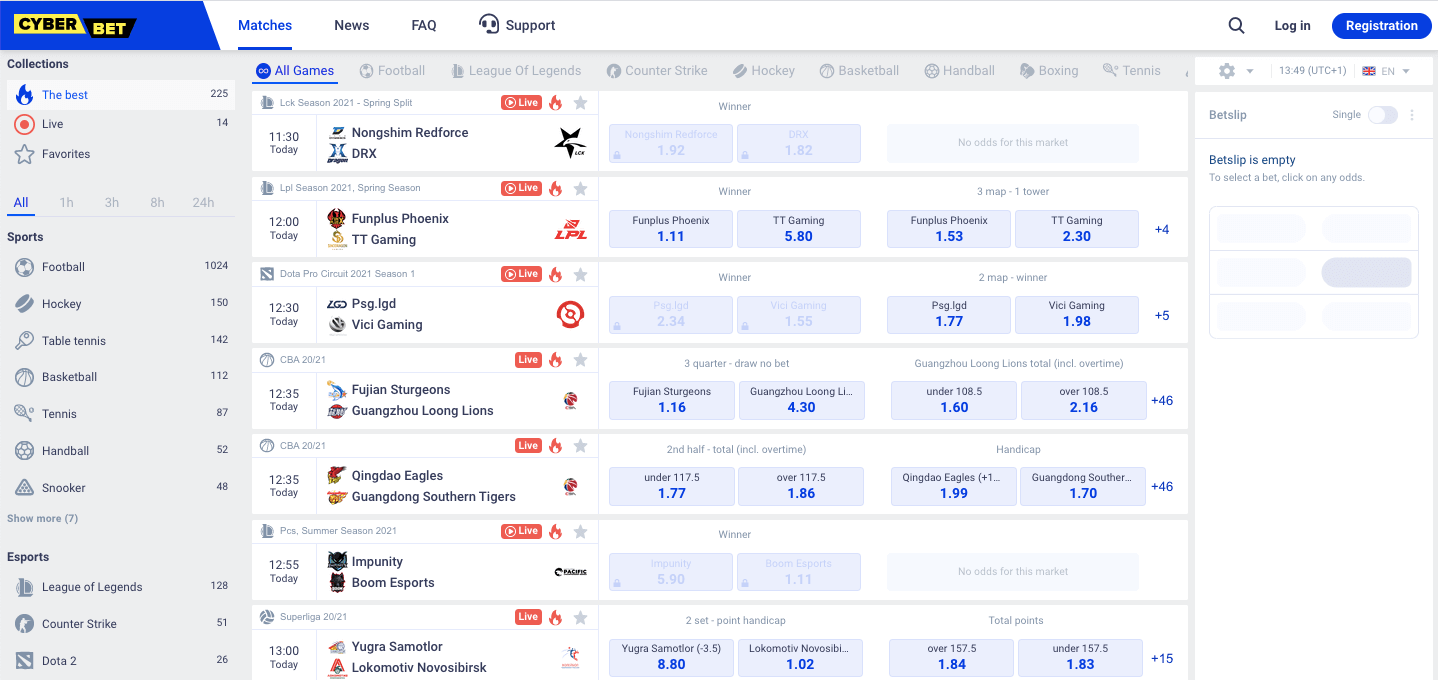
Task: Open Support via the headset icon
Action: (x=489, y=24)
